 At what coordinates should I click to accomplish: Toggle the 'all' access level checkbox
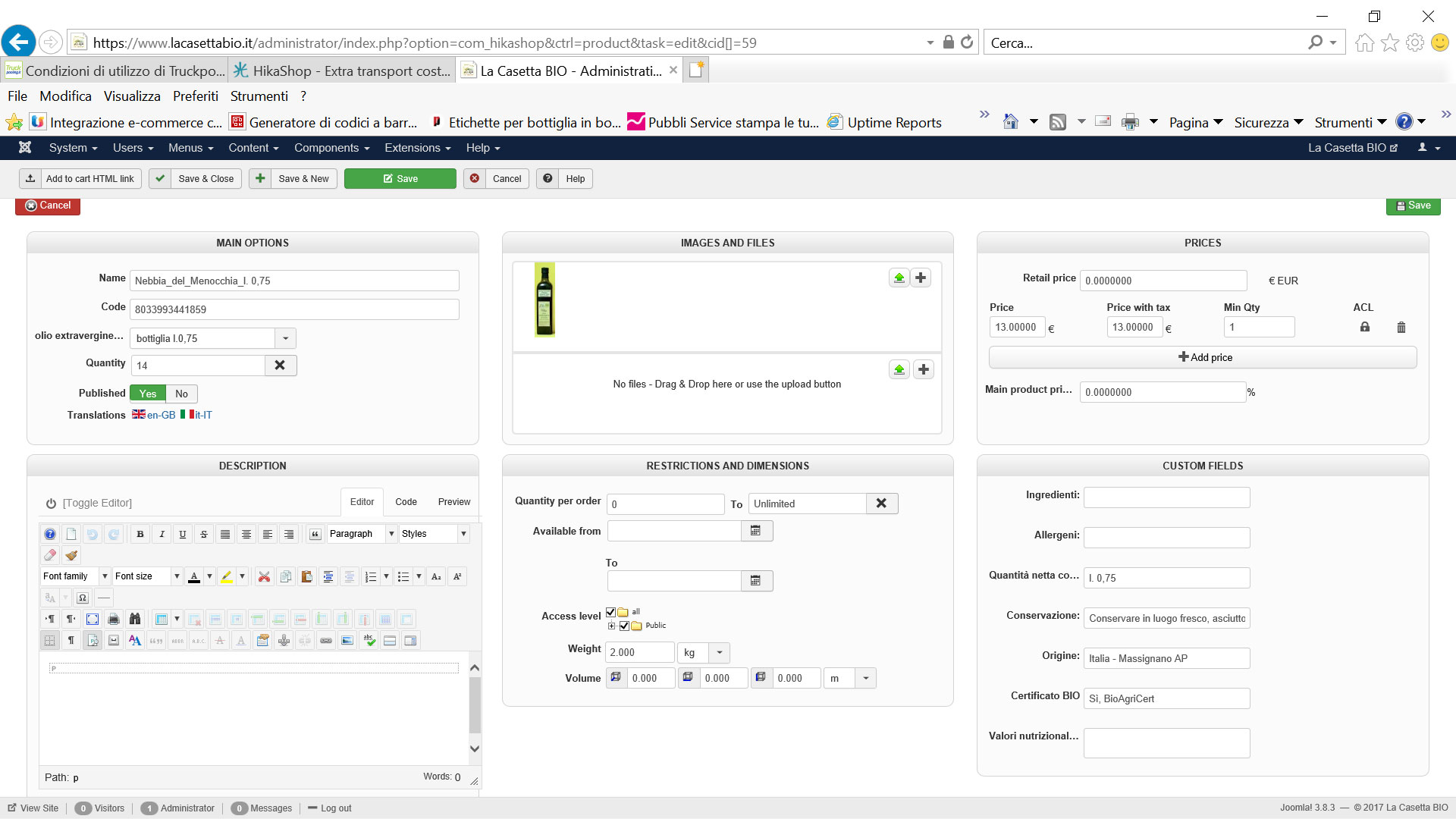[610, 612]
